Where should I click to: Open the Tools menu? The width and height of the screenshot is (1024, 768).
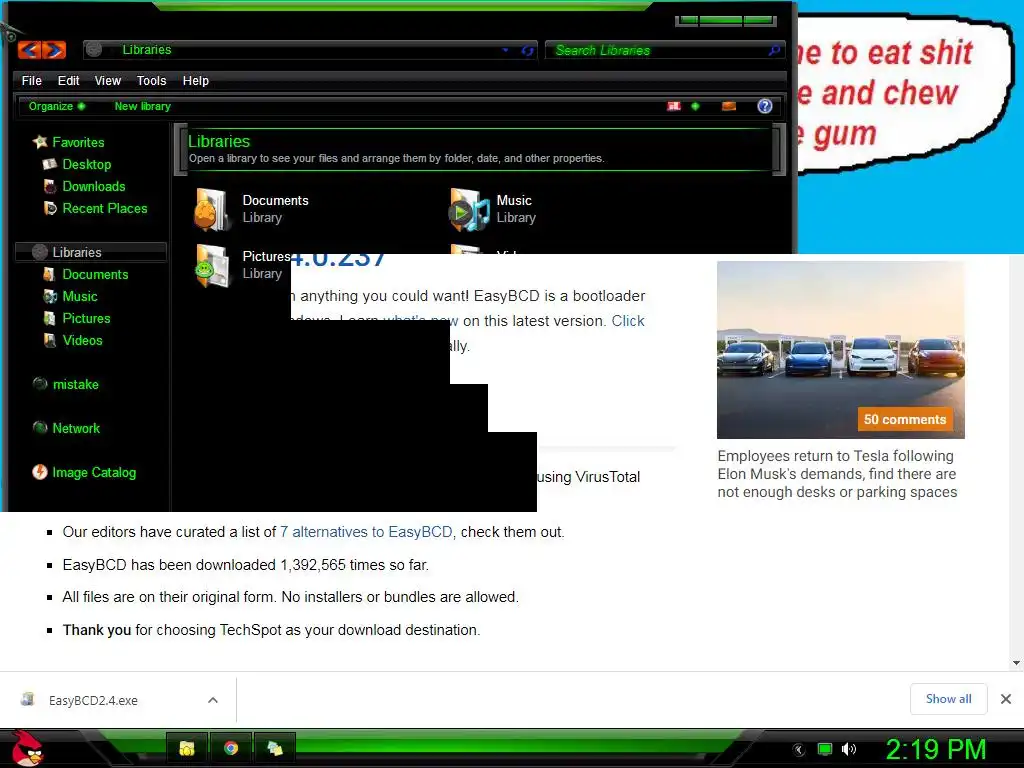152,80
